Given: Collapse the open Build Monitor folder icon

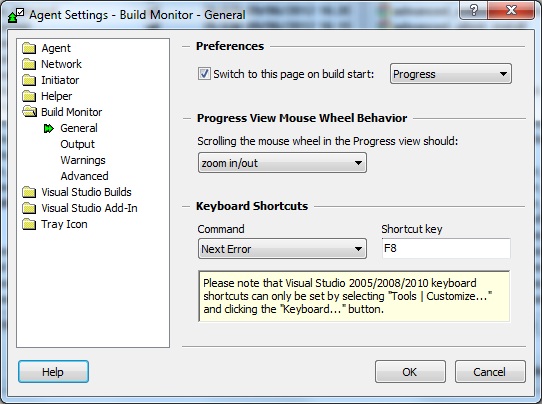Looking at the screenshot, I should 29,112.
